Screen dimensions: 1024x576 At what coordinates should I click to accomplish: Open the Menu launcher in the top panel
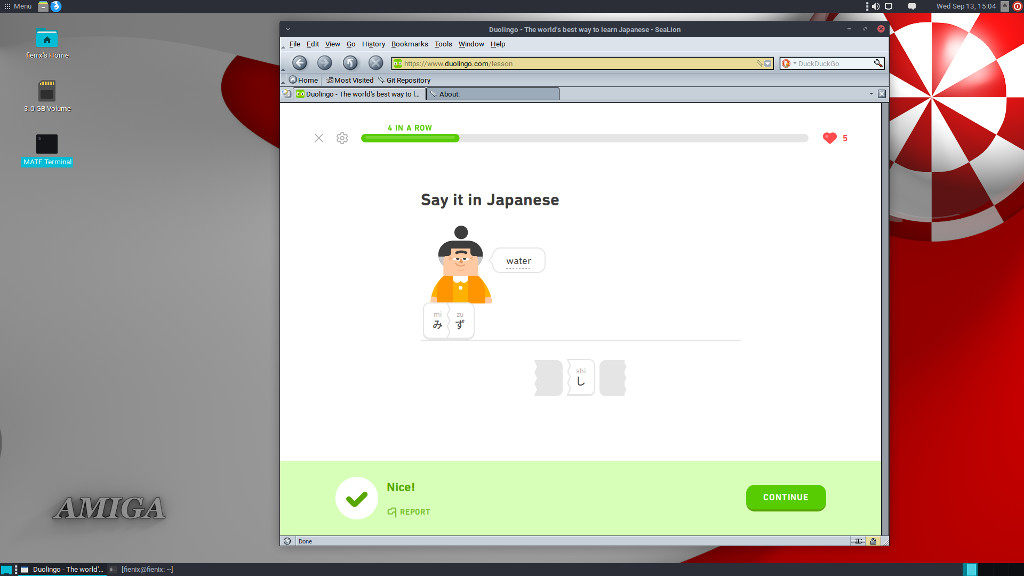point(18,6)
